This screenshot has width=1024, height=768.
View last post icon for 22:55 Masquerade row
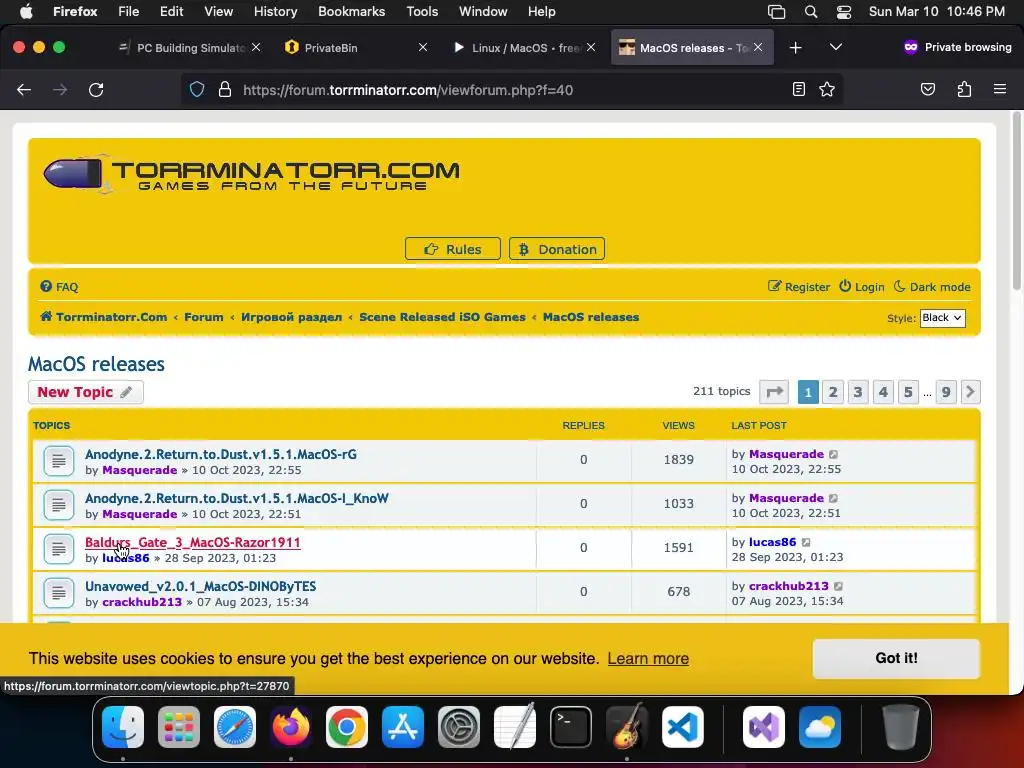[833, 454]
